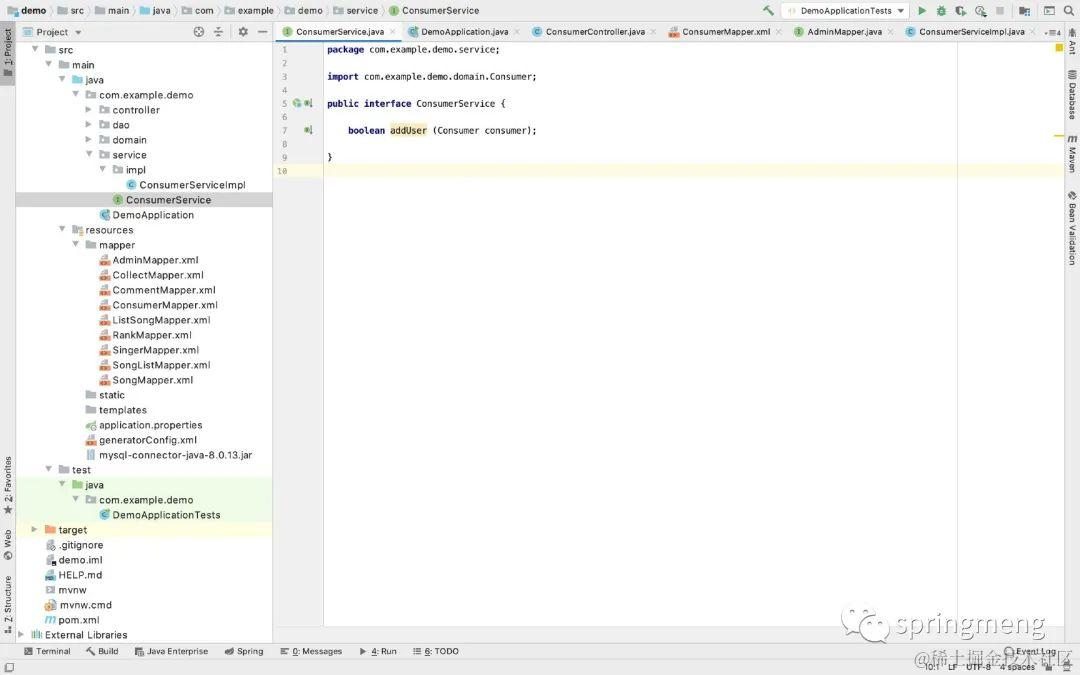This screenshot has height=675, width=1080.
Task: Click the Build Project hammer icon
Action: click(768, 10)
